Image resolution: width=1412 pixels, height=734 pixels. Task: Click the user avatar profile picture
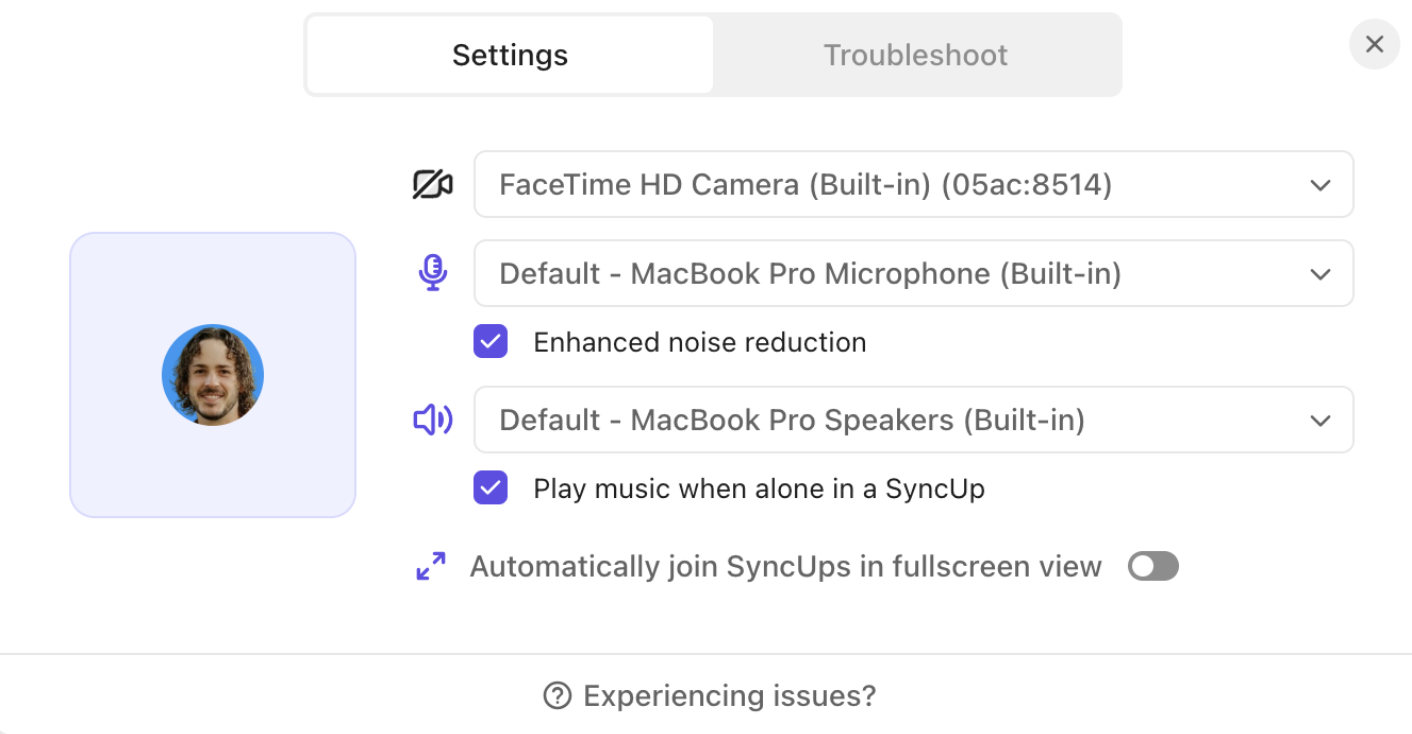point(213,375)
